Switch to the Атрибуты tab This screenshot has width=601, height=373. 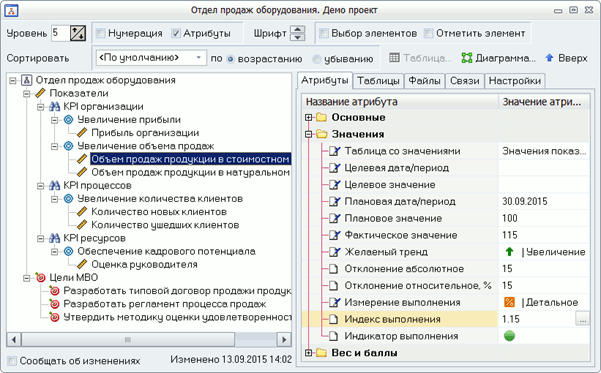[x=325, y=81]
